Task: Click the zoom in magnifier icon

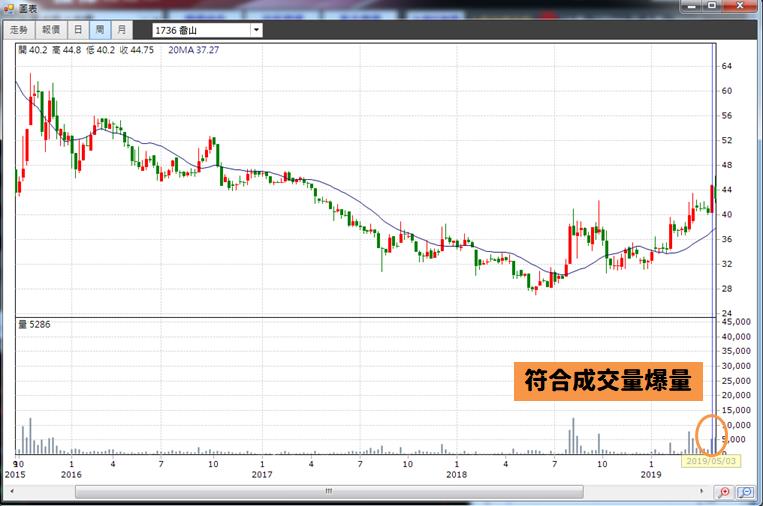Action: point(724,492)
